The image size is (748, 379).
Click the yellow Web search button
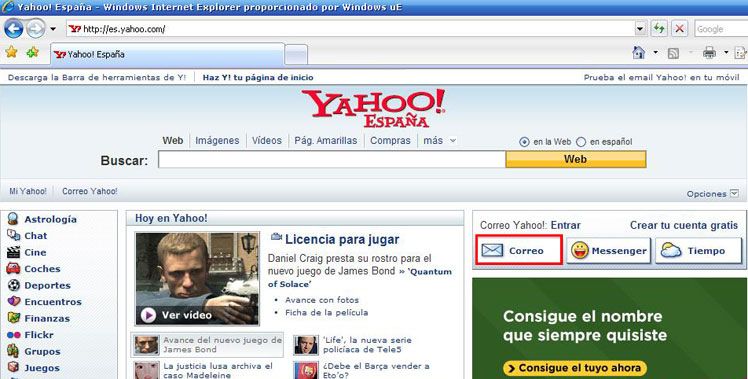click(576, 159)
